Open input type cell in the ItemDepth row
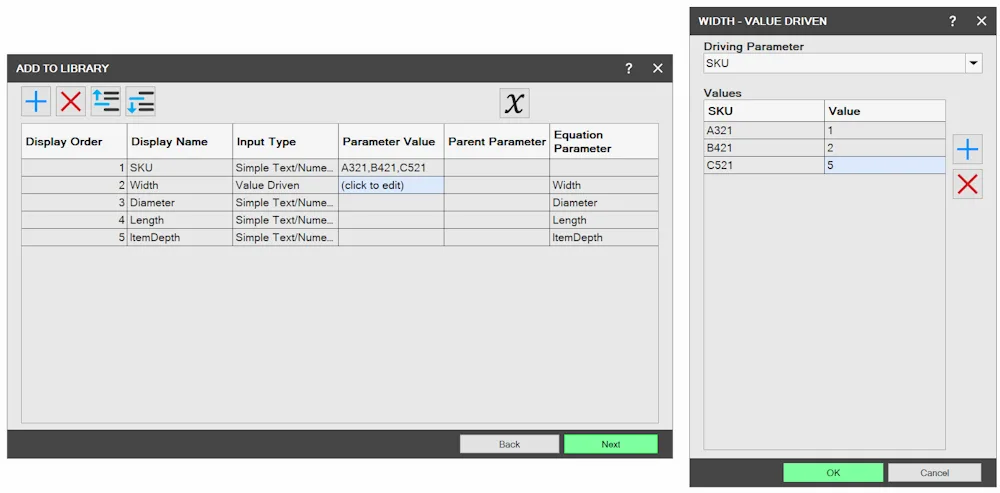 pos(285,237)
